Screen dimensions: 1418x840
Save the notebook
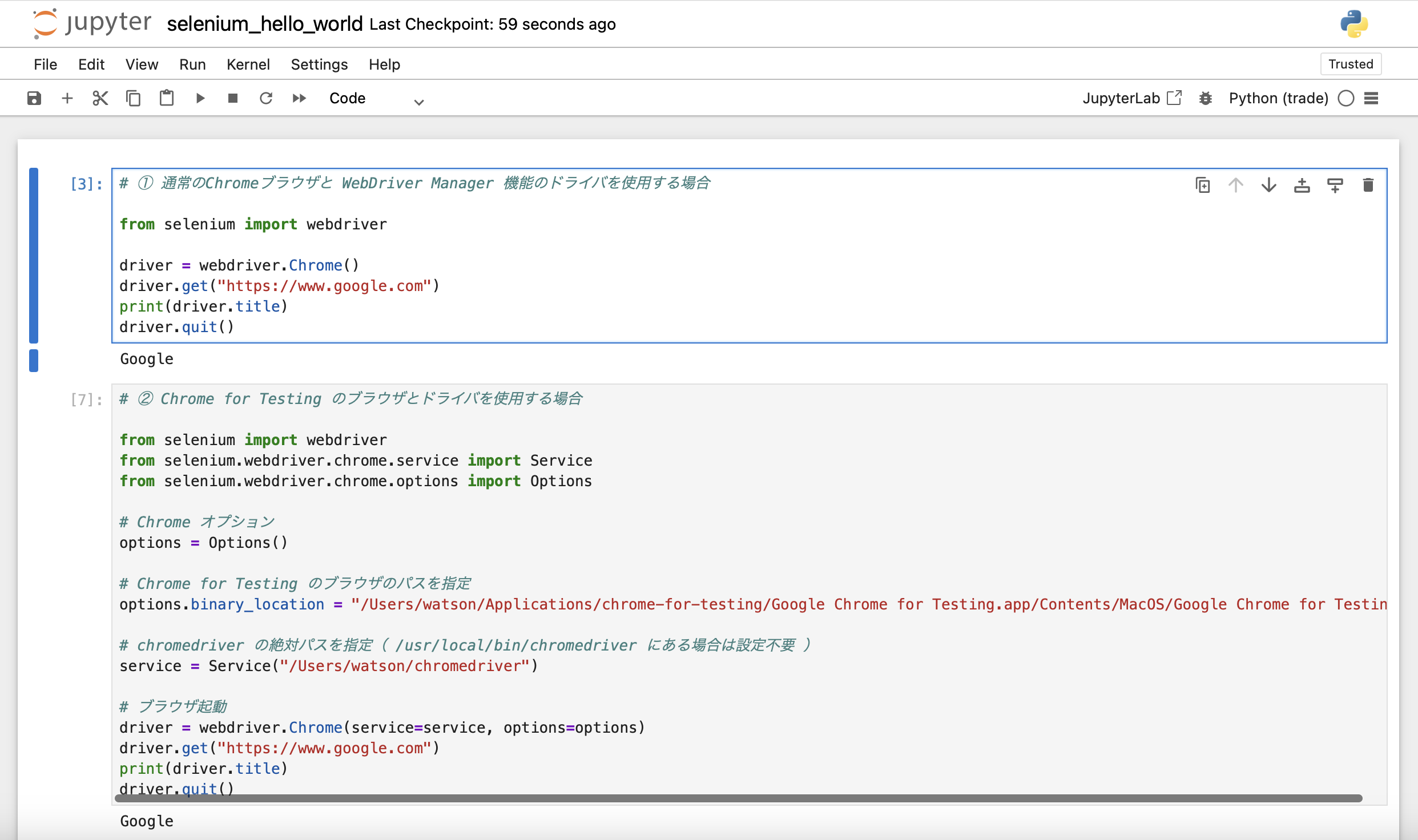(x=34, y=98)
